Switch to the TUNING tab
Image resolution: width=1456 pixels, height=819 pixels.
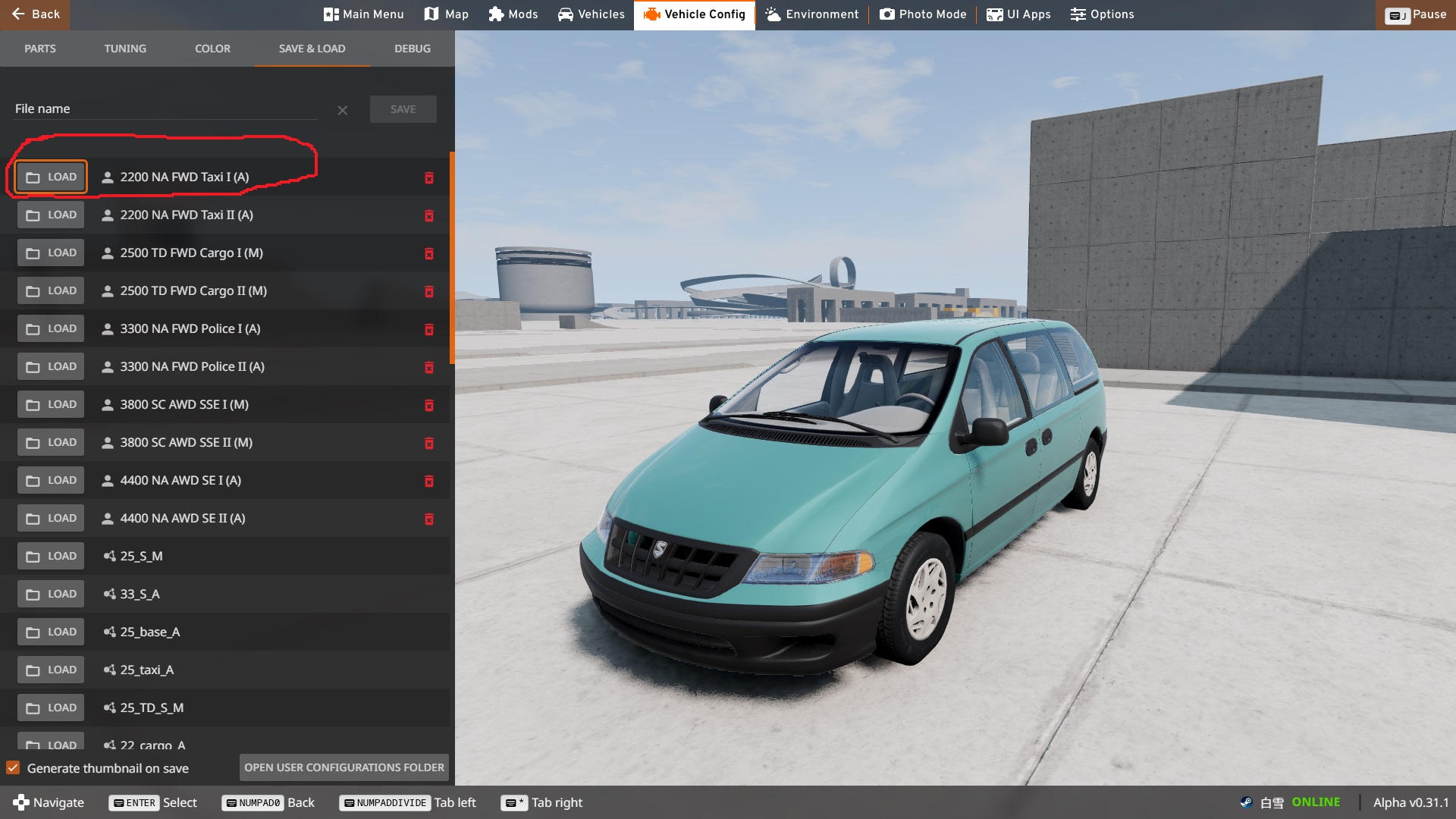pyautogui.click(x=125, y=49)
